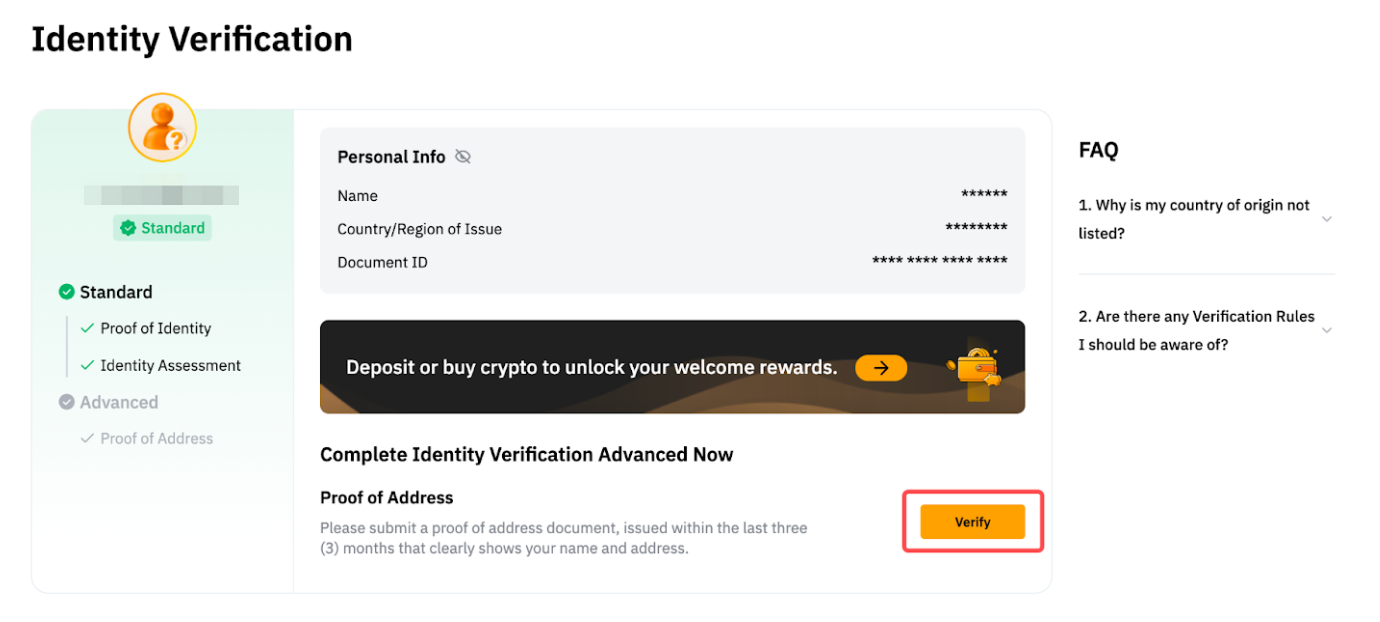Toggle the Personal Info visibility eye icon
This screenshot has width=1380, height=622.
pos(462,157)
